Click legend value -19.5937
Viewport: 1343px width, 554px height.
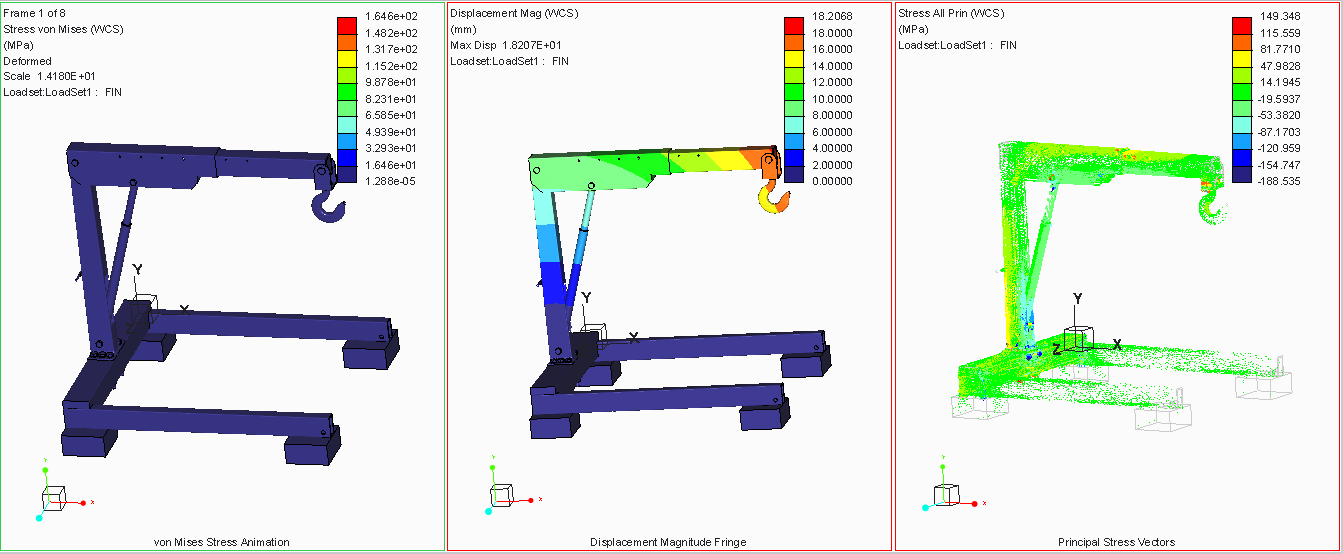pos(1280,99)
